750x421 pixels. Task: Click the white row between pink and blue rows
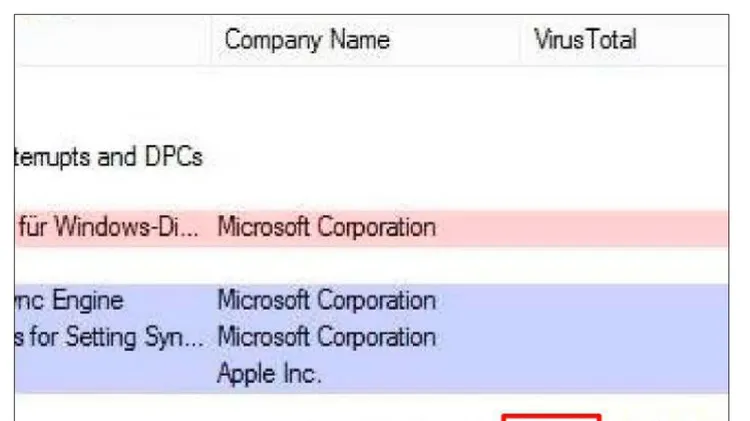[x=372, y=266]
